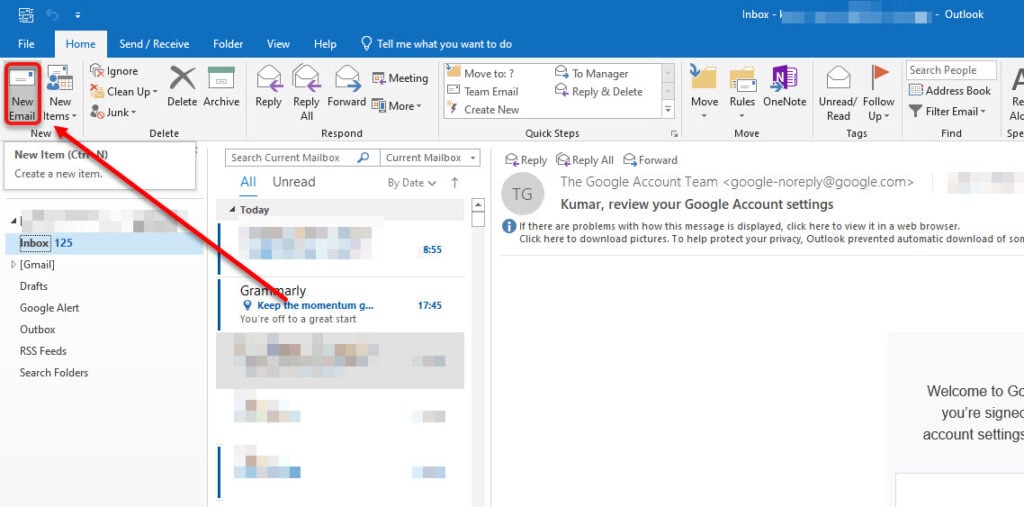1024x507 pixels.
Task: Click Forward in the ribbon
Action: pyautogui.click(x=347, y=86)
